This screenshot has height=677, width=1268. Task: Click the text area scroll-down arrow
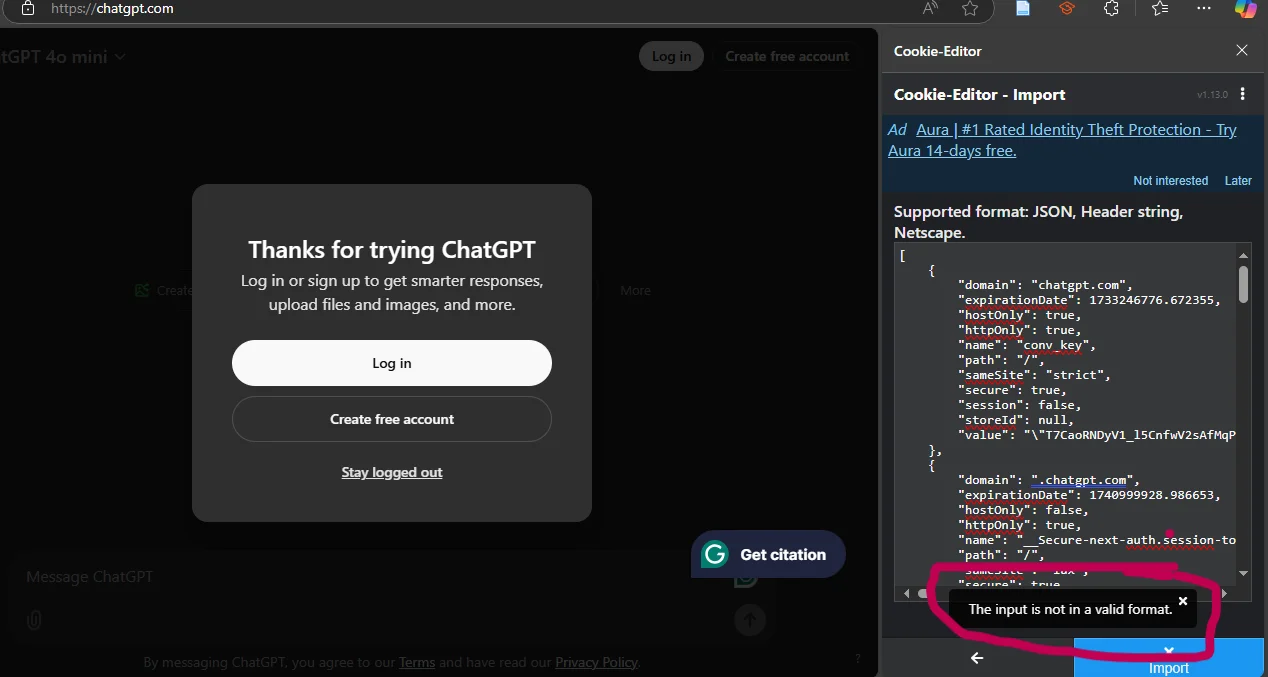(1243, 574)
